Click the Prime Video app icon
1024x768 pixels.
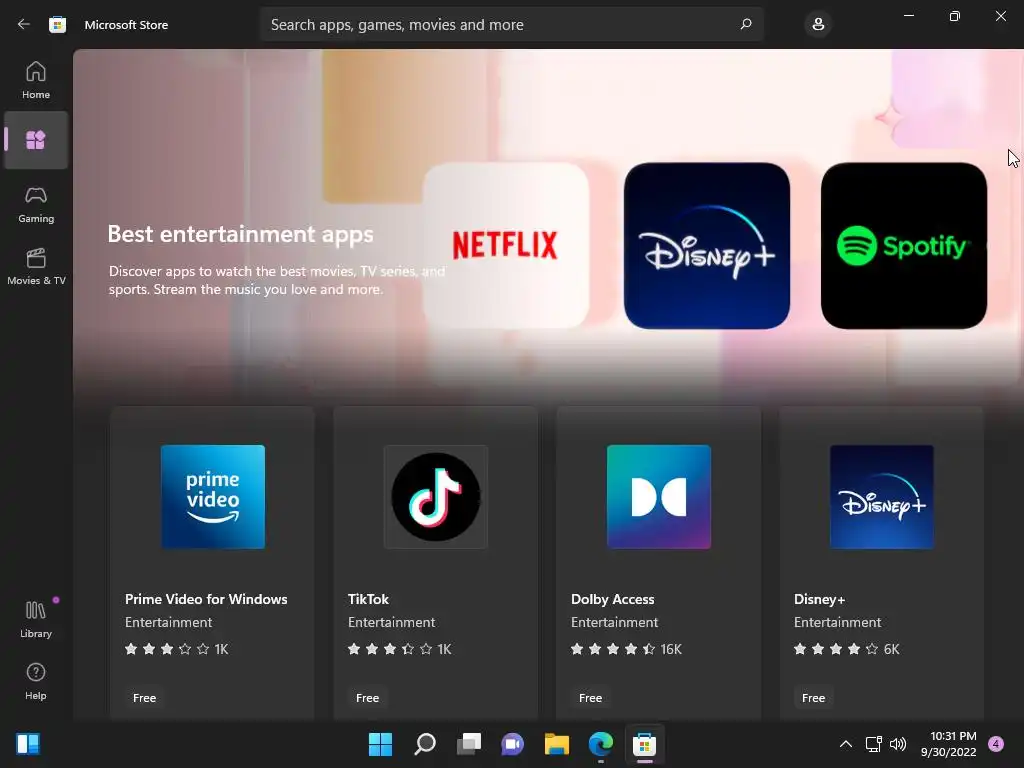[x=213, y=497]
